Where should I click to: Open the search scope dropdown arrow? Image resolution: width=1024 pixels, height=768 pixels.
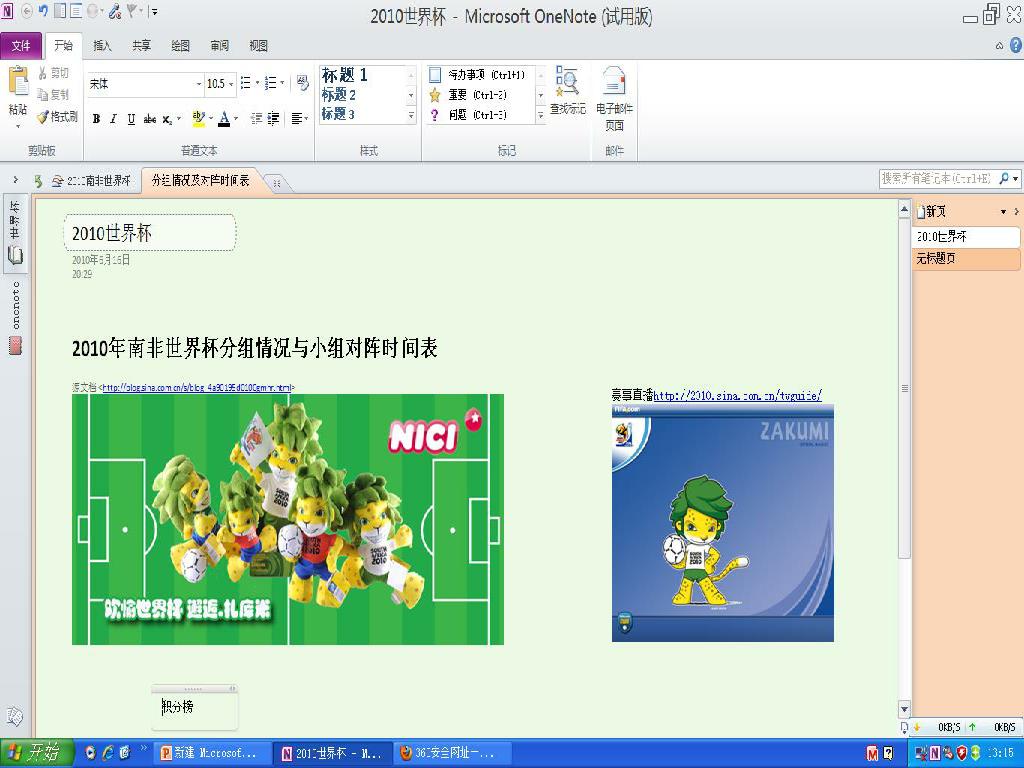(x=1016, y=178)
